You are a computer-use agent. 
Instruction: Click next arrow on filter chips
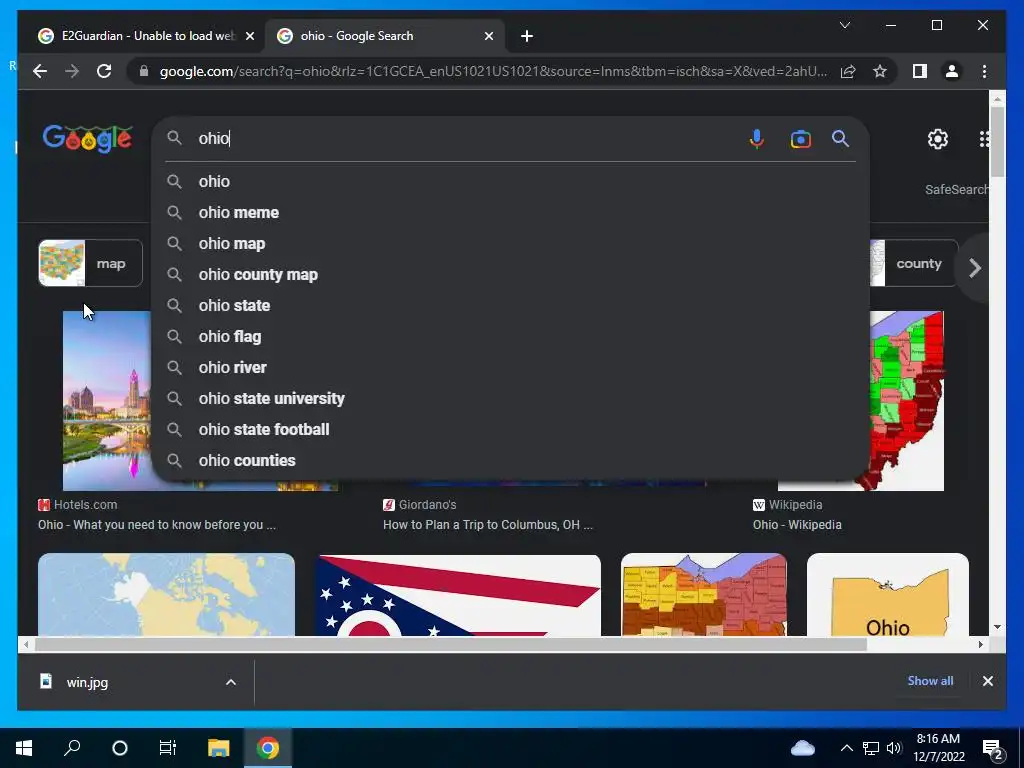pyautogui.click(x=975, y=268)
